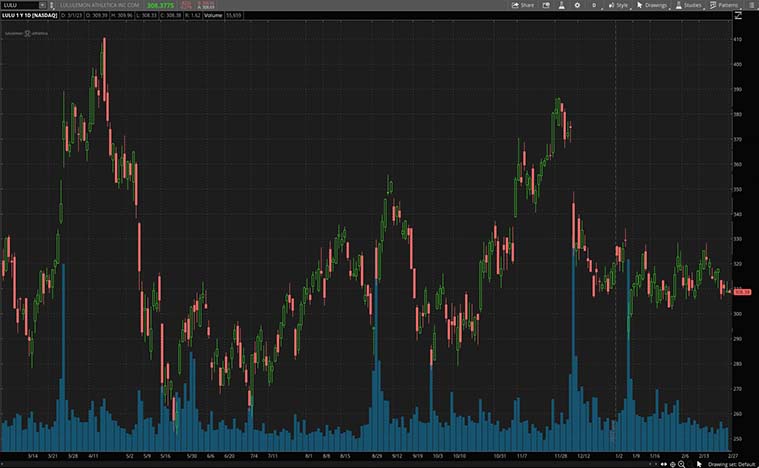The image size is (759, 468).
Task: Click the Volume label in chart header
Action: (x=213, y=15)
